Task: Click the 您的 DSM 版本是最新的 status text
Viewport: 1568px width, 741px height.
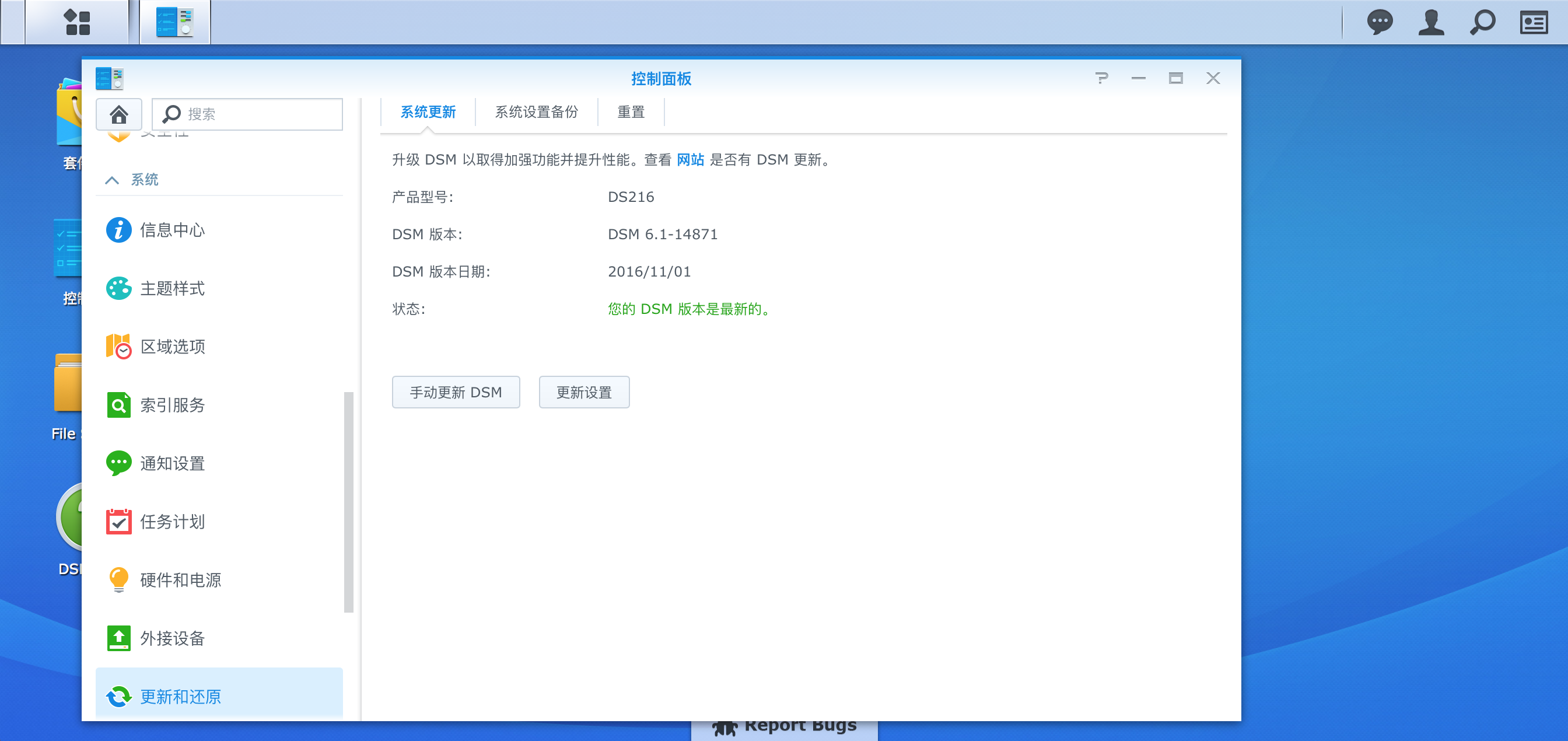Action: click(x=691, y=309)
